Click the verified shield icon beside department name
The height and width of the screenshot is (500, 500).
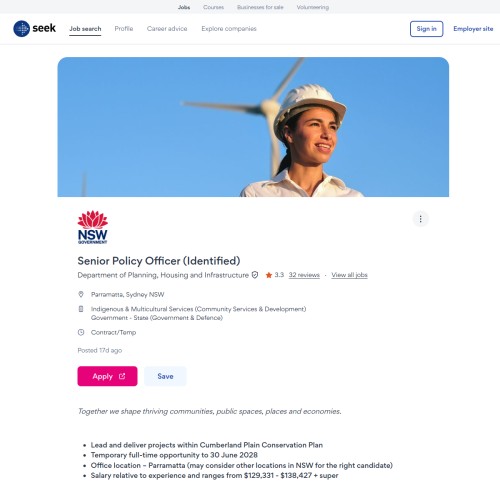[x=255, y=275]
